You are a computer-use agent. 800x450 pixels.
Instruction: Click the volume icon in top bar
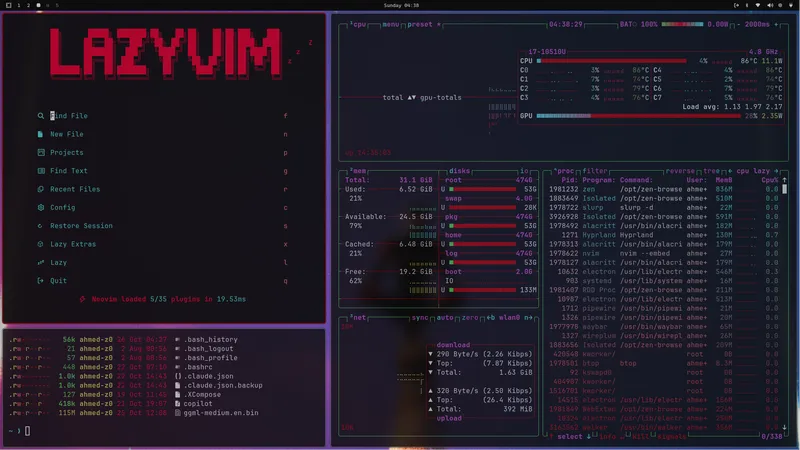pos(770,5)
